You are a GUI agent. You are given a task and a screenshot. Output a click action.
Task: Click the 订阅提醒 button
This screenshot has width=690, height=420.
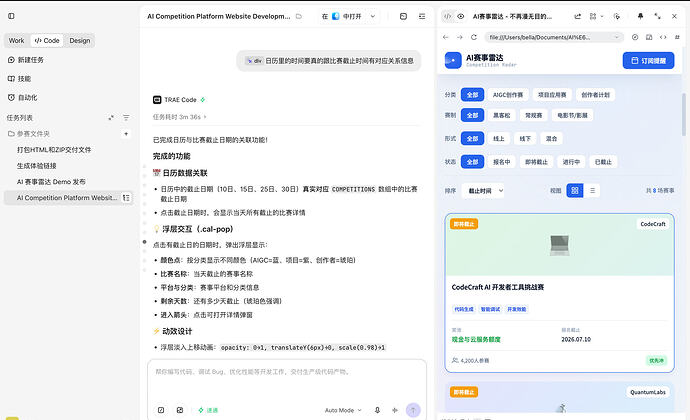(648, 60)
